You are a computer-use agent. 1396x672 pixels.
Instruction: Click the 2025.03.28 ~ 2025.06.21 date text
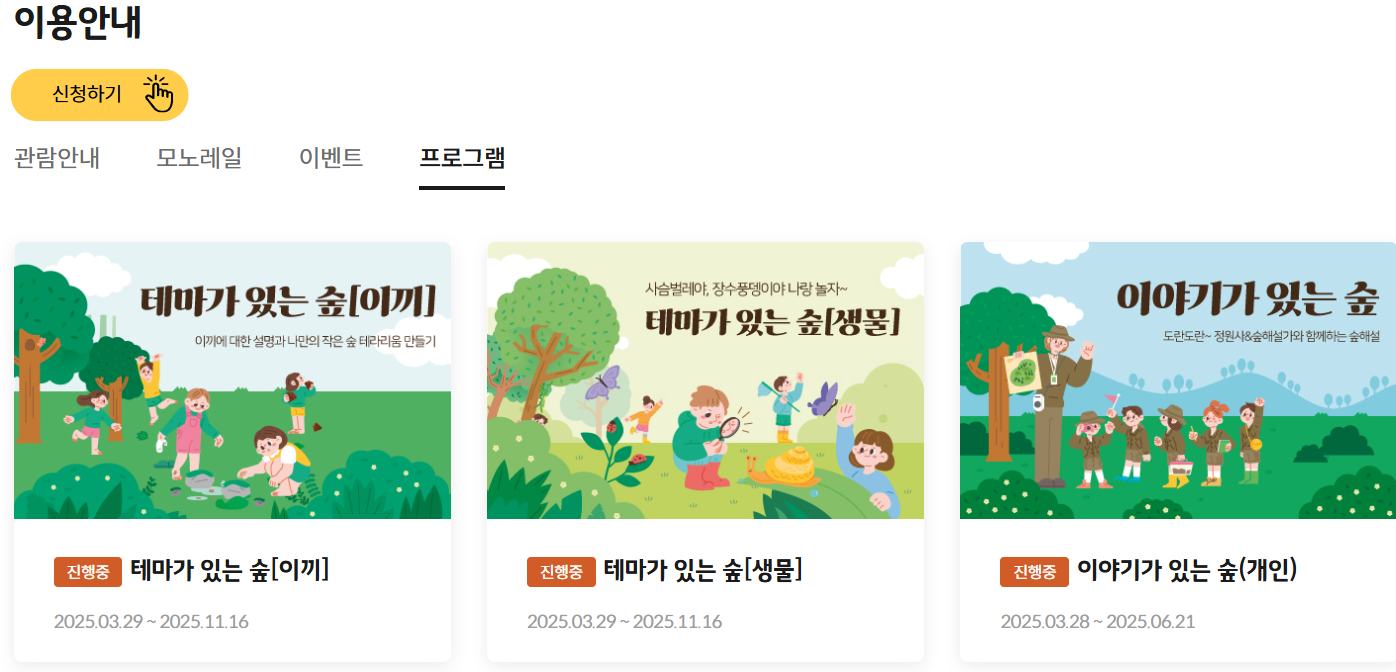click(1097, 622)
